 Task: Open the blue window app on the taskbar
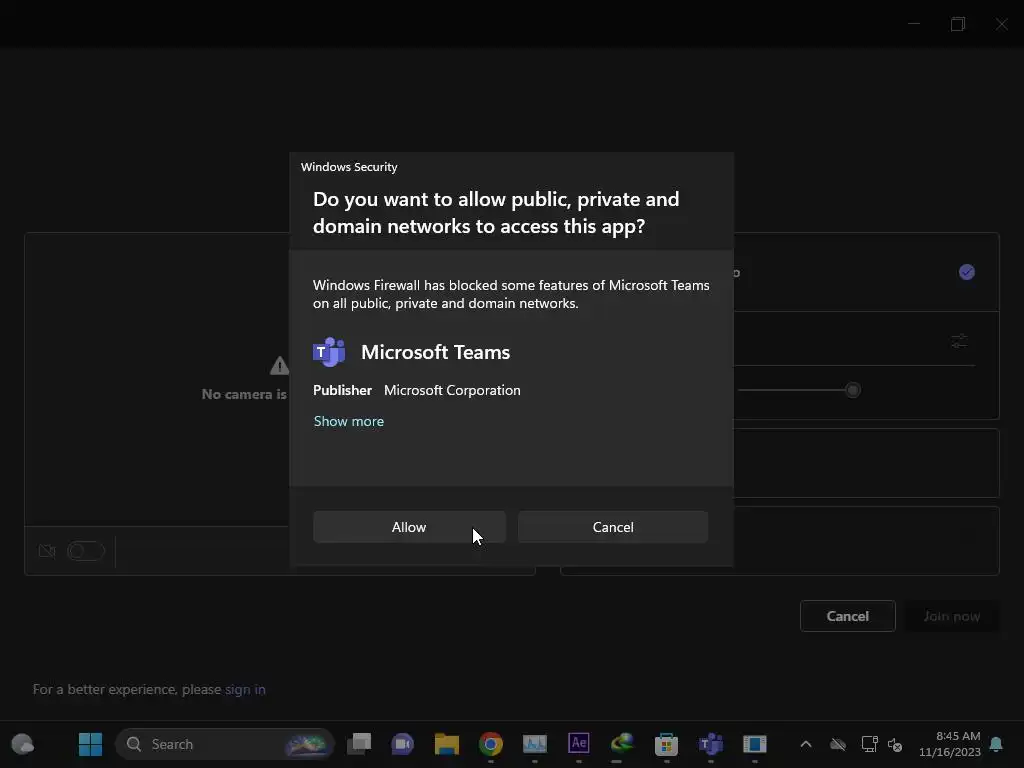tap(754, 744)
